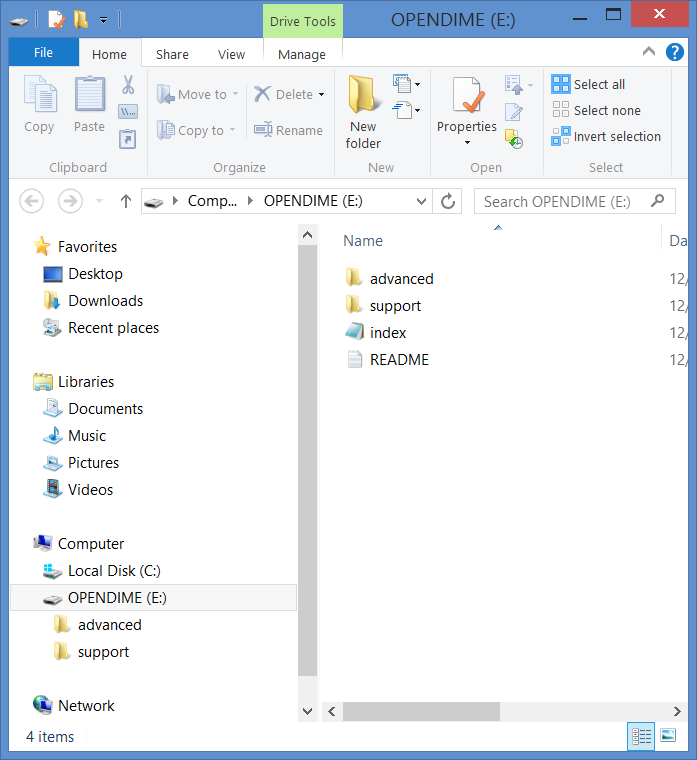The height and width of the screenshot is (760, 697).
Task: Click the Refresh icon beside address bar
Action: point(448,201)
